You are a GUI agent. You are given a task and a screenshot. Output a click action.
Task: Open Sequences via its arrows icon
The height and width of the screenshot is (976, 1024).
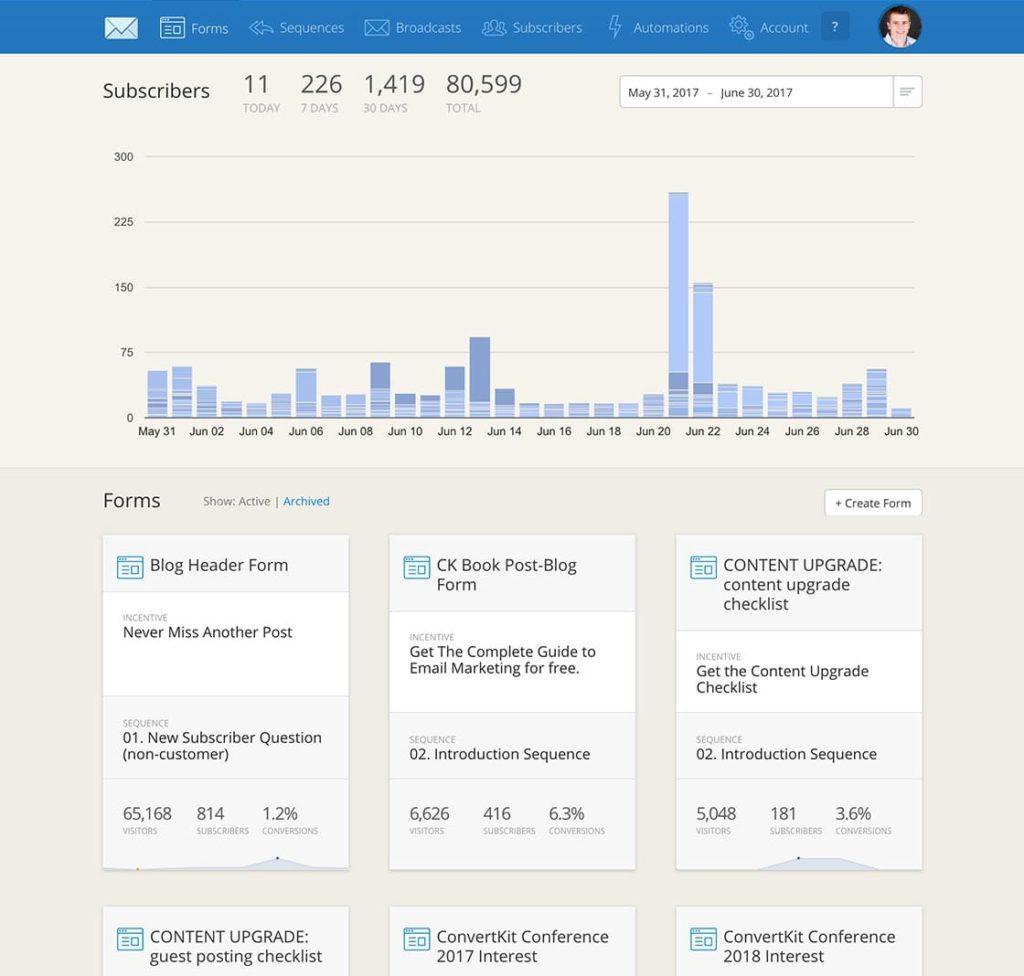[x=260, y=27]
